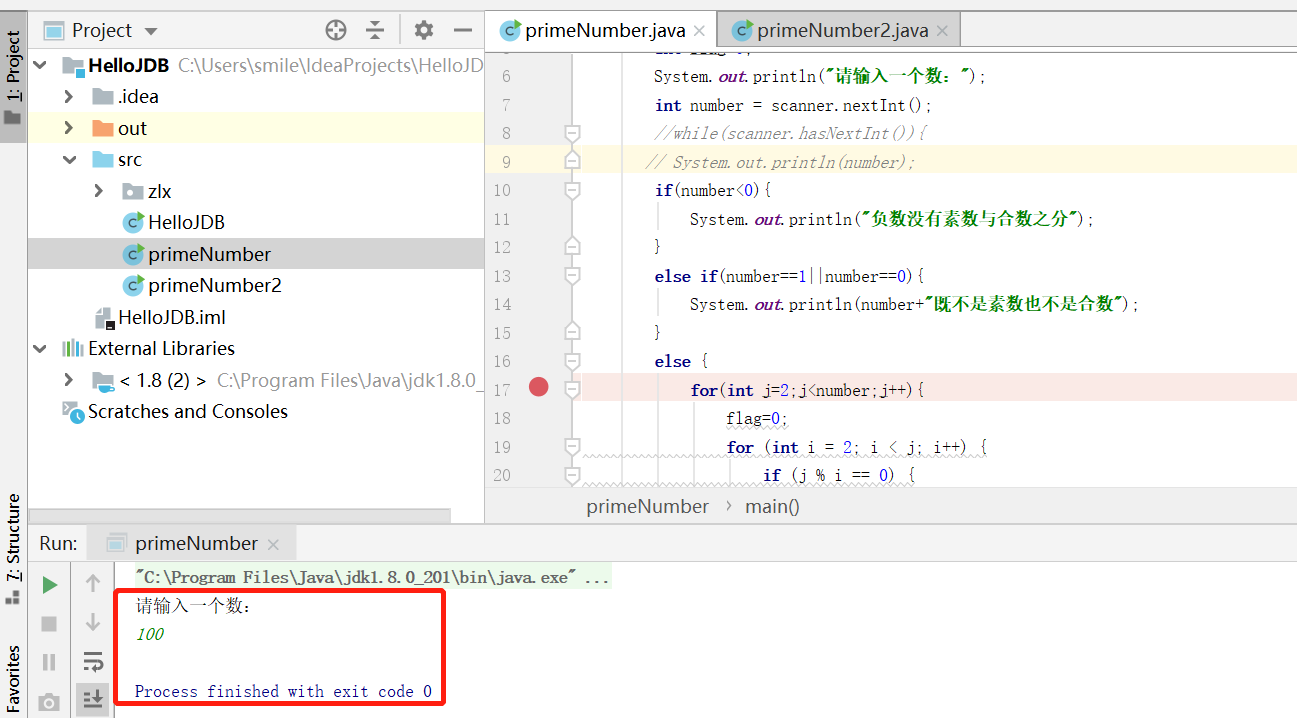Screen dimensions: 1297x718
Task: Collapse External Libraries node
Action: coord(40,349)
